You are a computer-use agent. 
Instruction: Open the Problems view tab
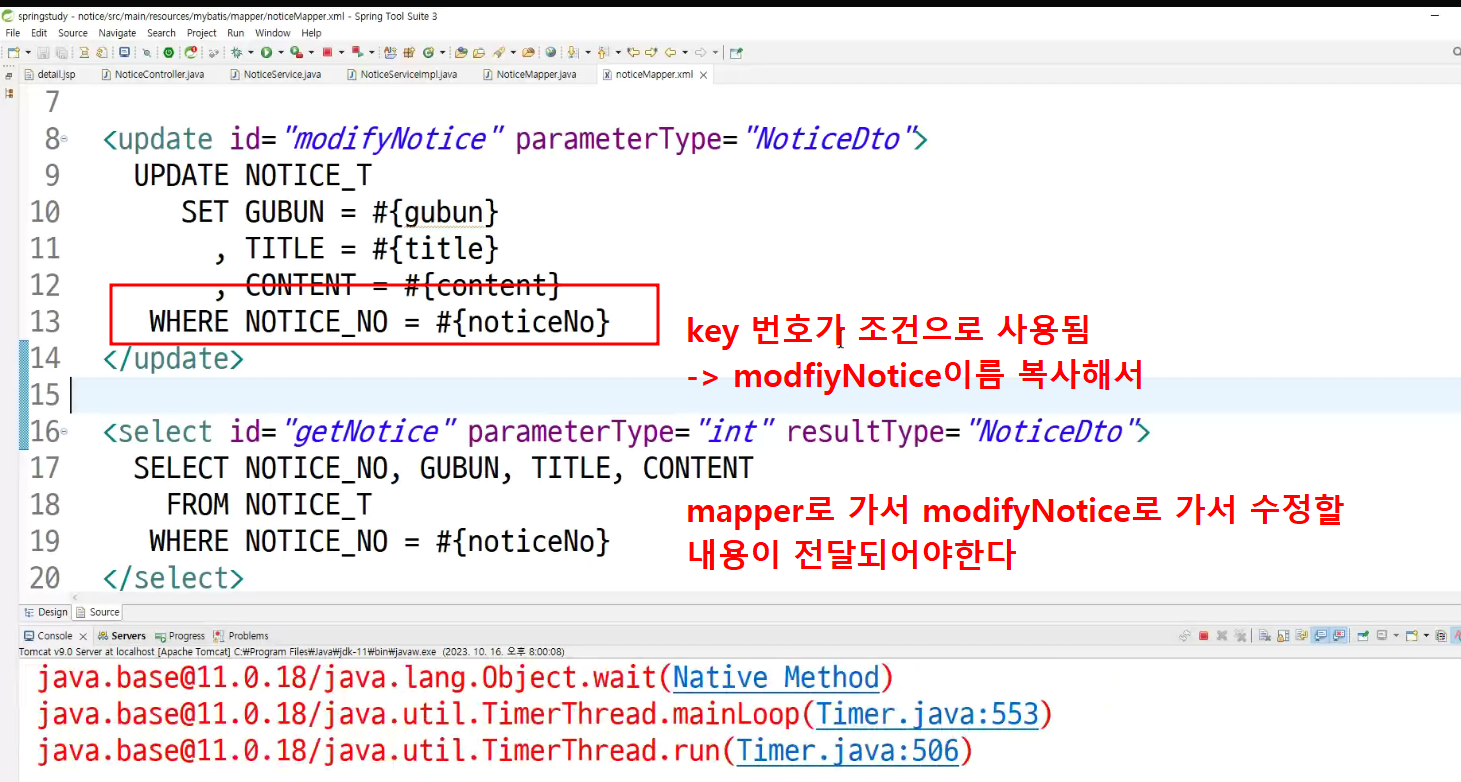click(x=242, y=636)
